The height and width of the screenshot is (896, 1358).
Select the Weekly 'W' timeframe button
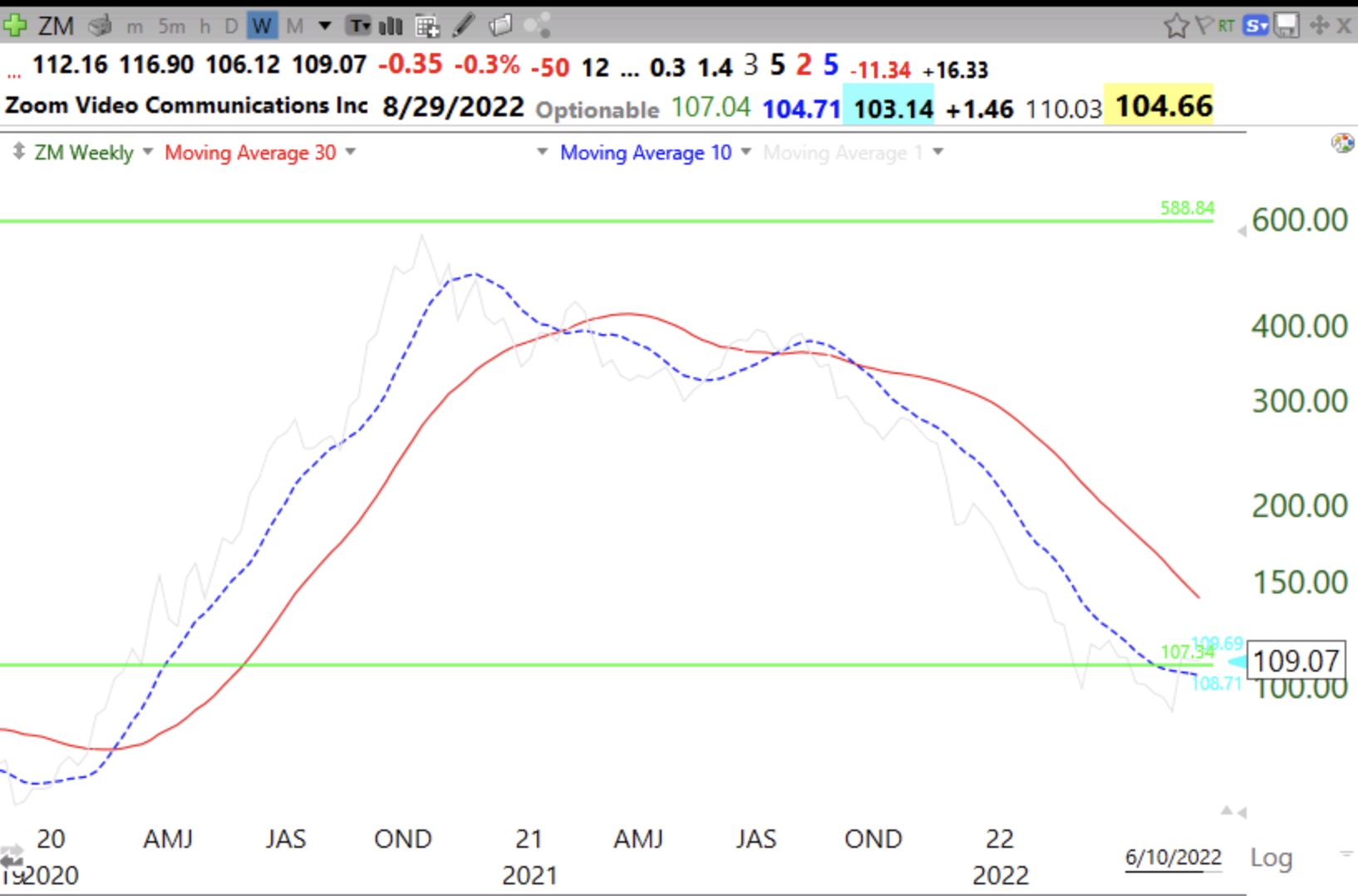[262, 27]
